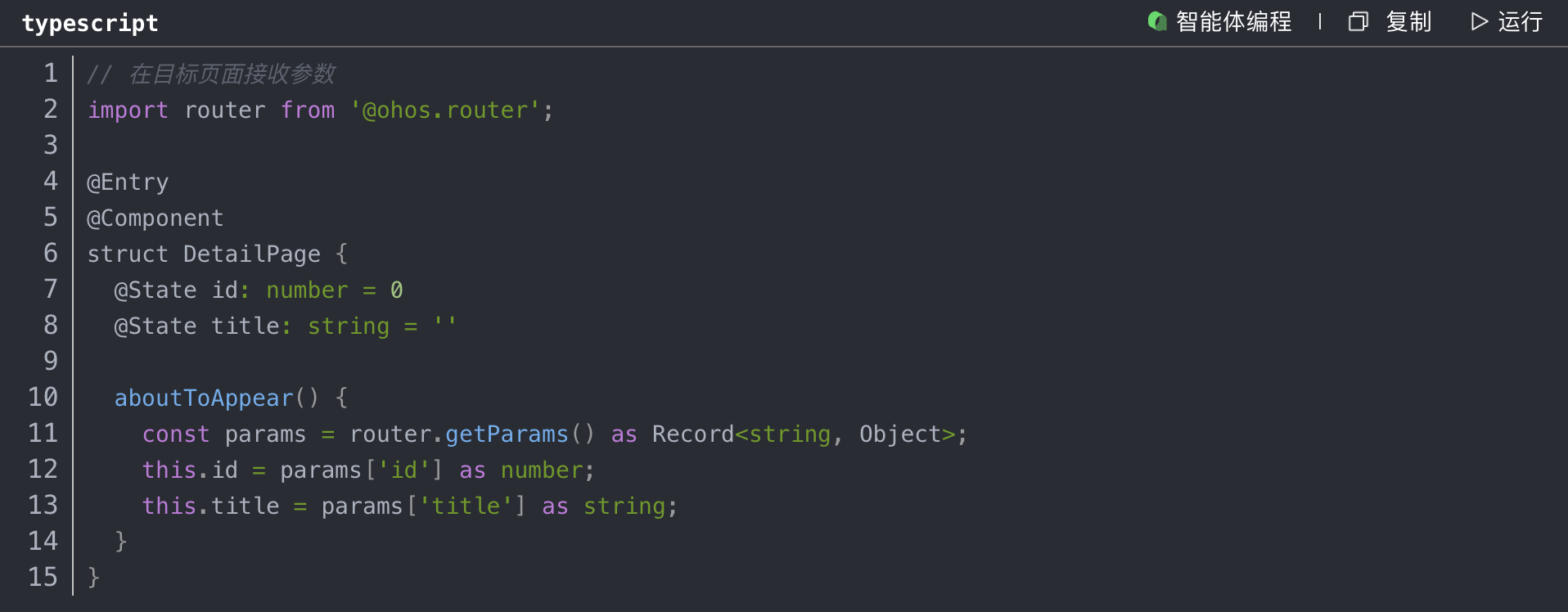The width and height of the screenshot is (1568, 612).
Task: Click the green 智能体编程 agent icon
Action: pos(1157,21)
